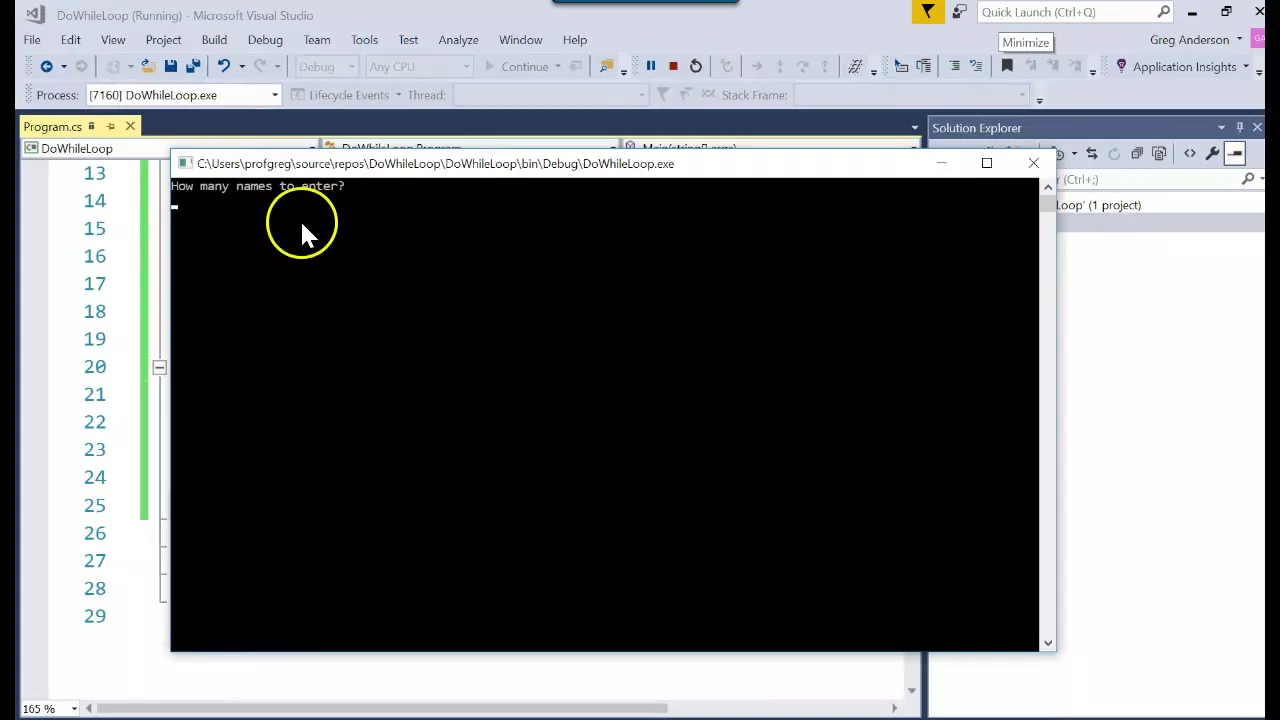Click the editor horizontal scrollbar thumb
Viewport: 1280px width, 720px height.
(382, 709)
